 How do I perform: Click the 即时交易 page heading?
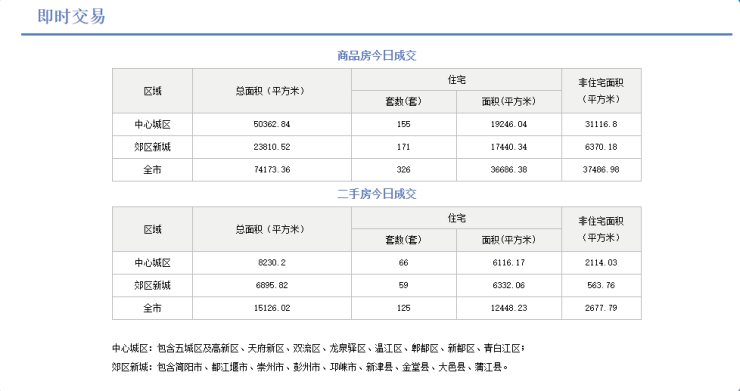point(71,17)
